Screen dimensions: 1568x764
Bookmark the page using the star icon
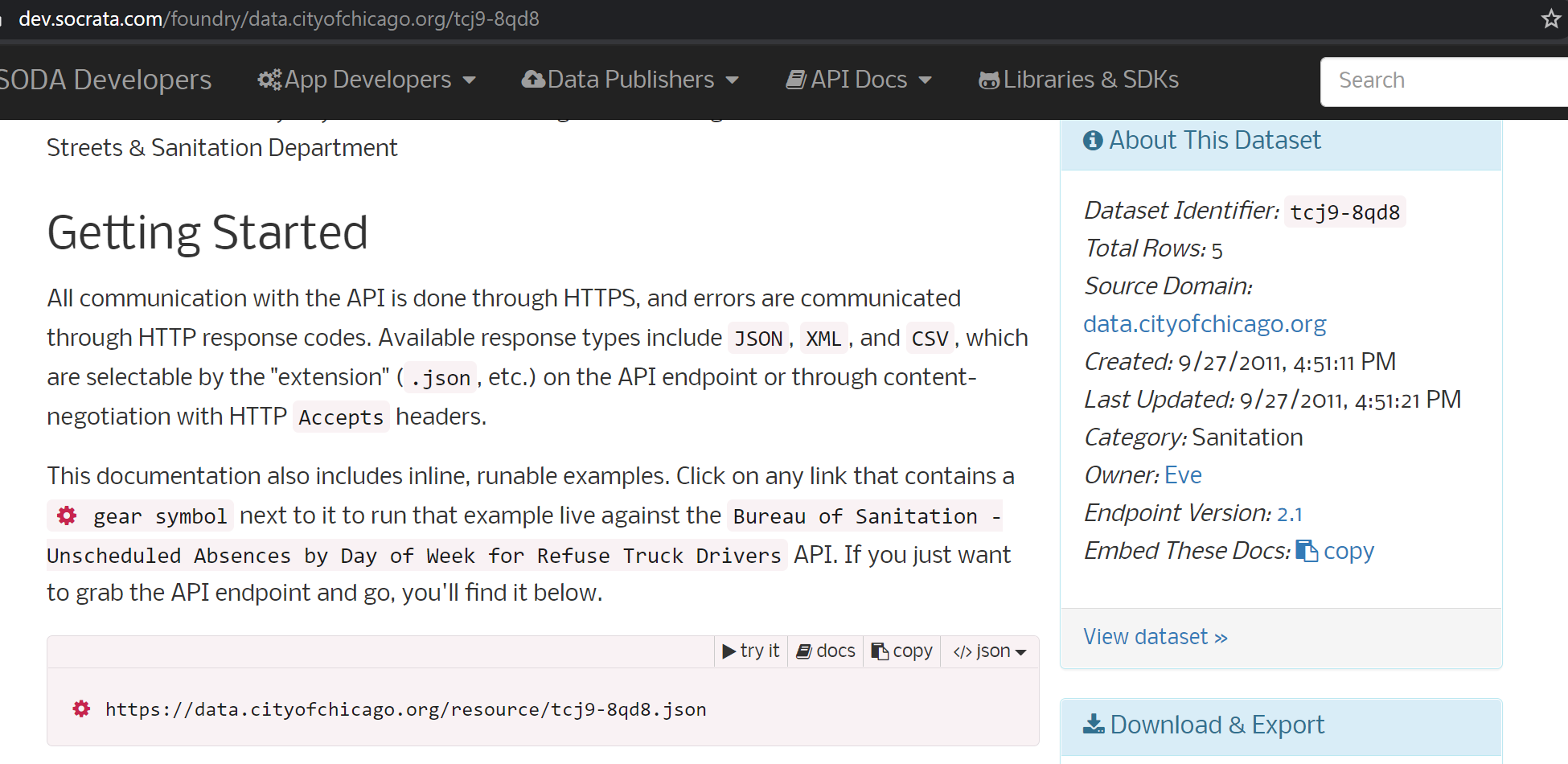1550,18
